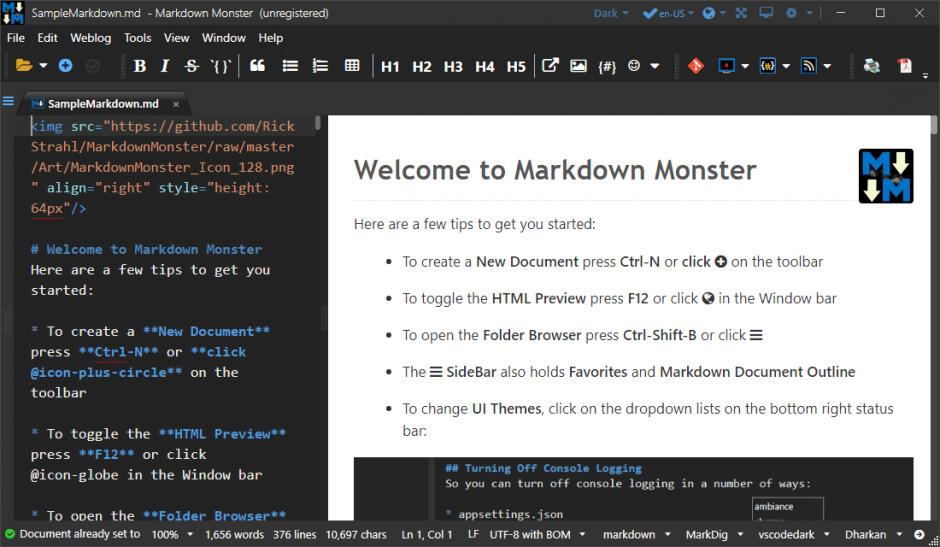Toggle en-US spell check

664,13
